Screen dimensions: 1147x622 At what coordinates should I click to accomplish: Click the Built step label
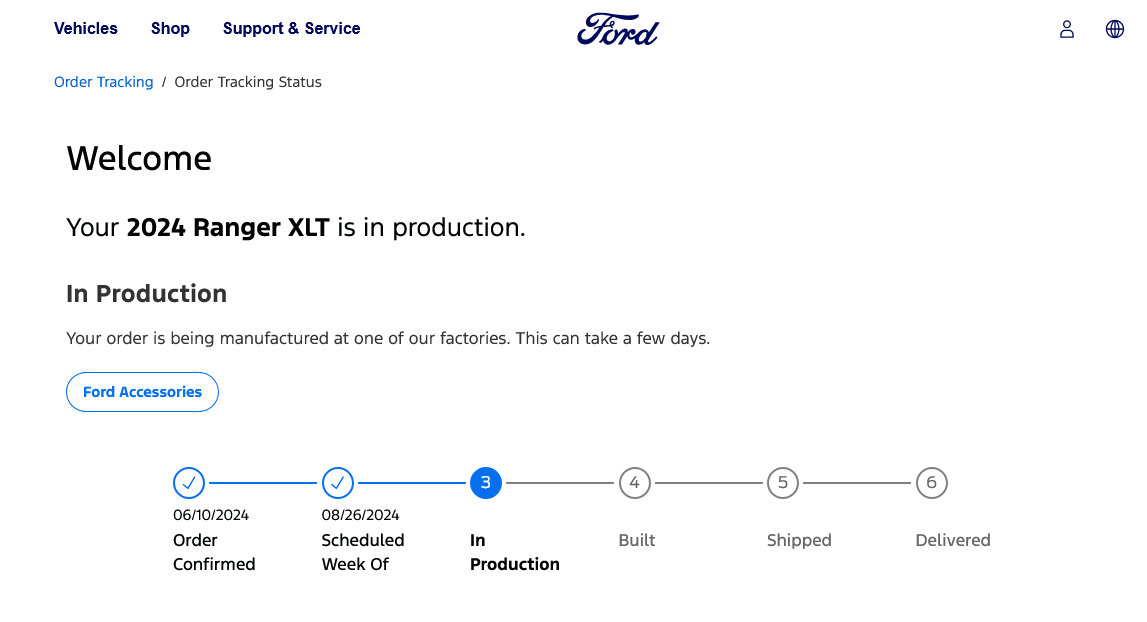tap(636, 540)
